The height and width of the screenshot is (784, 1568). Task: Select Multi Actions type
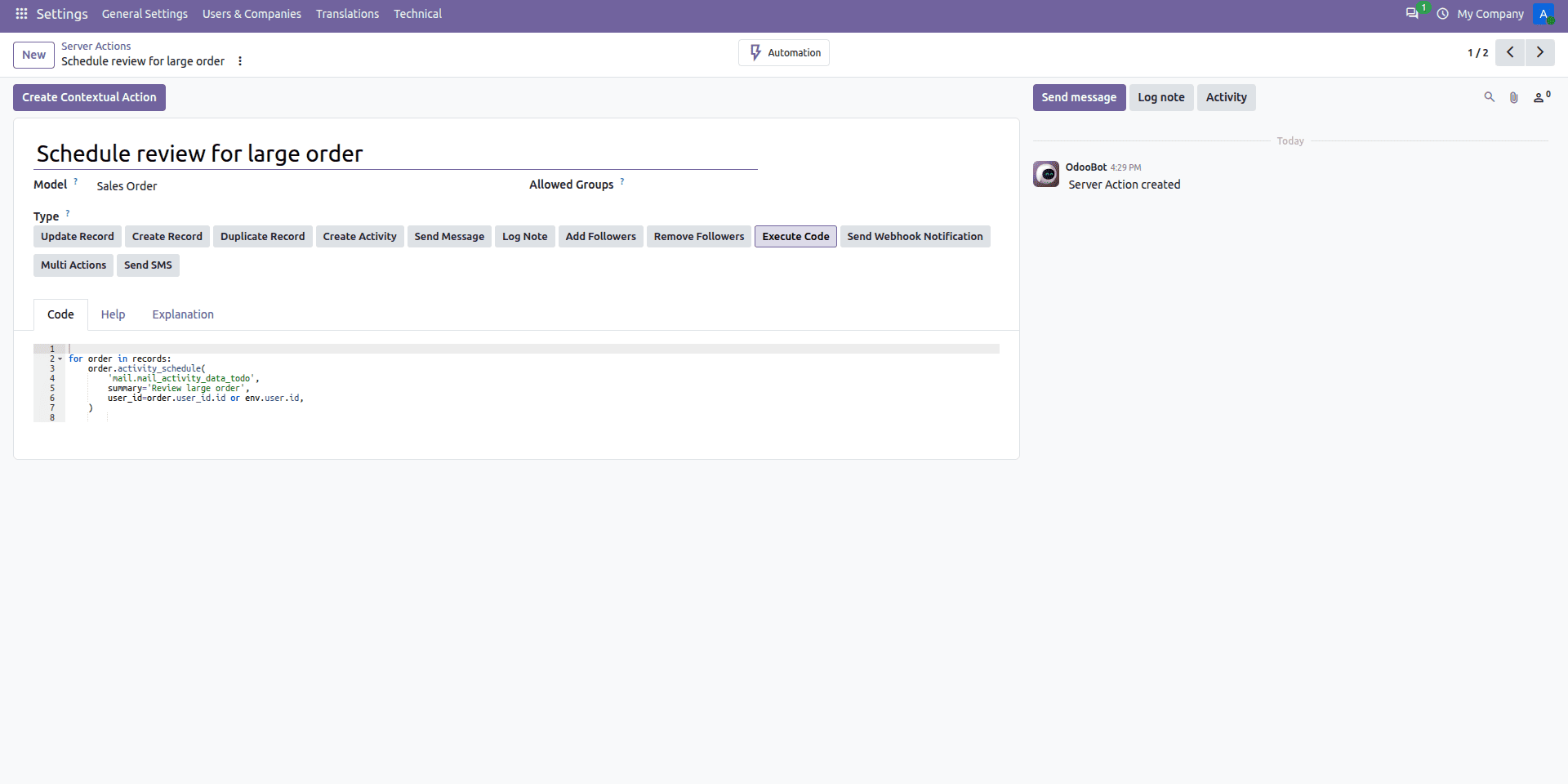click(x=73, y=265)
